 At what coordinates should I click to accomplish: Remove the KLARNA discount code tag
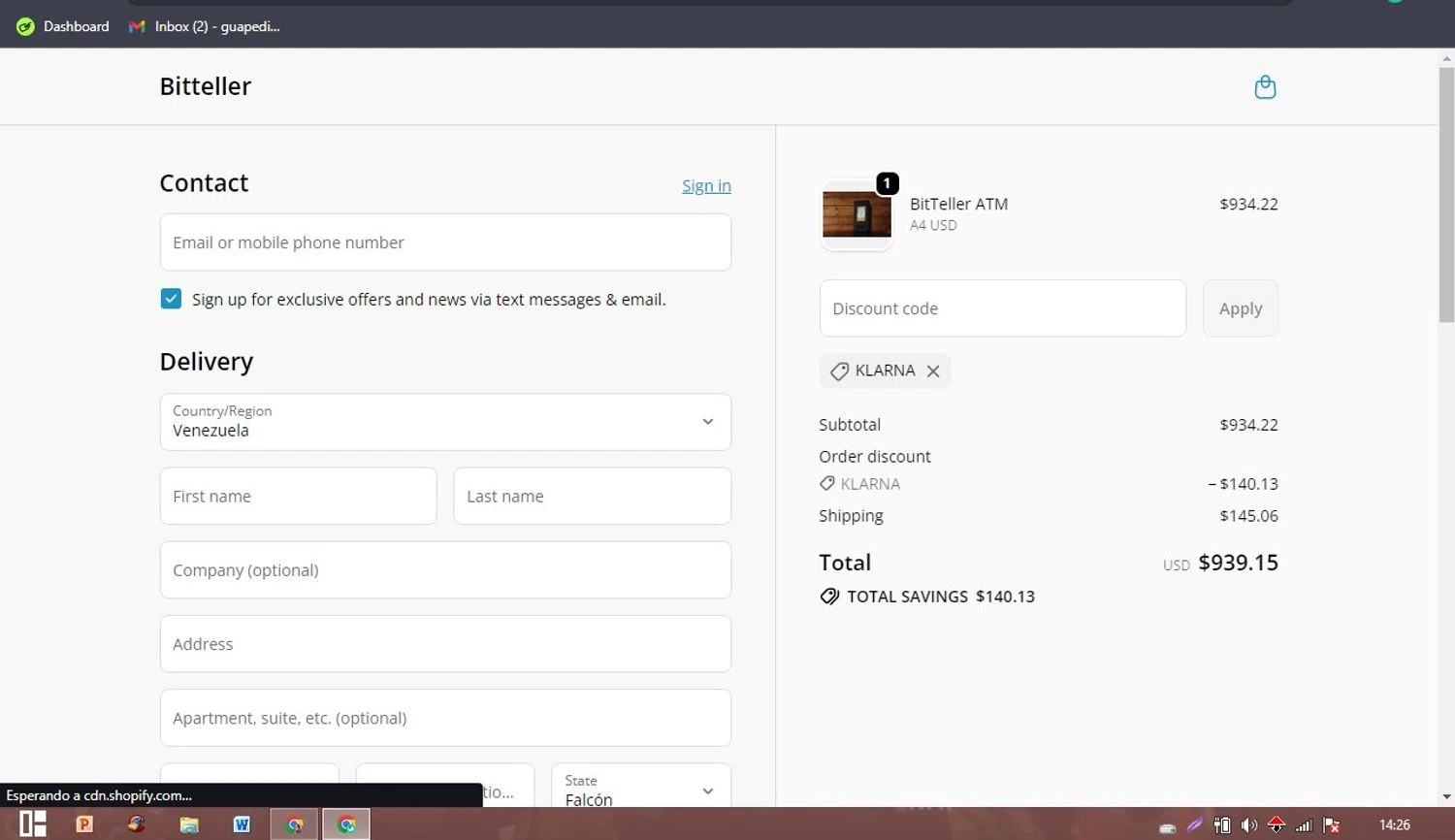coord(933,372)
